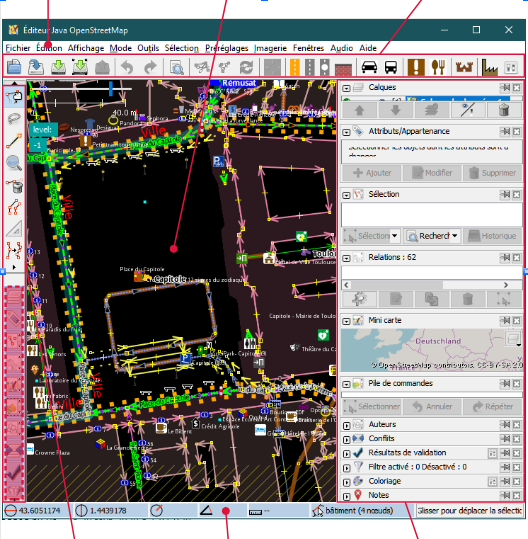Click the delete layer trash icon in Calques
This screenshot has height=539, width=528.
504,110
